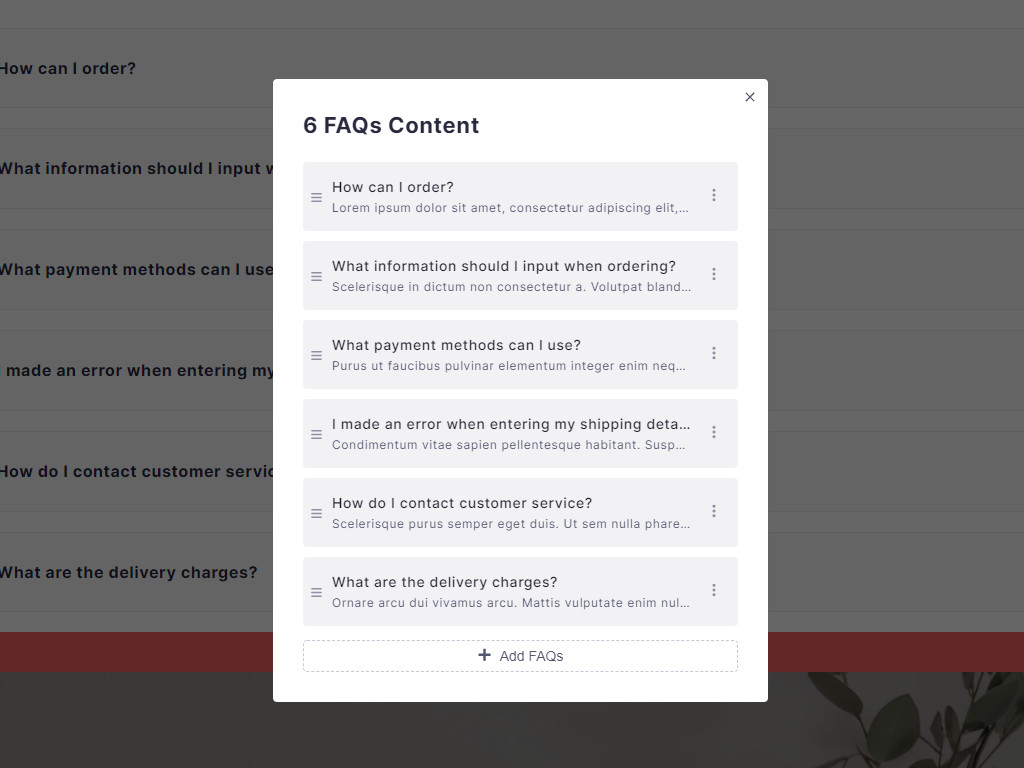Open options for "What are the delivery charges?"
The image size is (1024, 768).
[714, 590]
